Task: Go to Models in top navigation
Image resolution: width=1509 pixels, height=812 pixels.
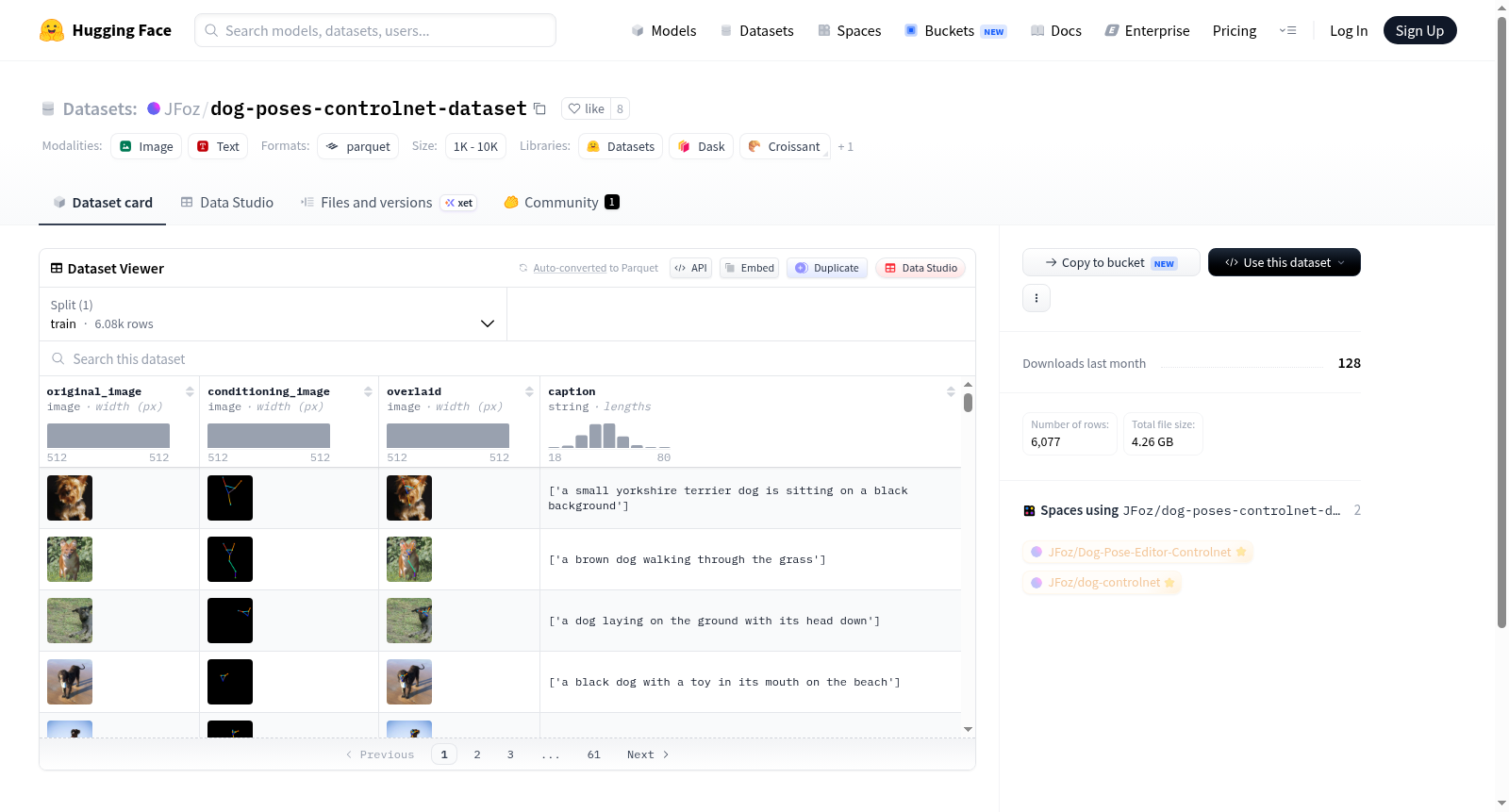Action: [x=664, y=30]
